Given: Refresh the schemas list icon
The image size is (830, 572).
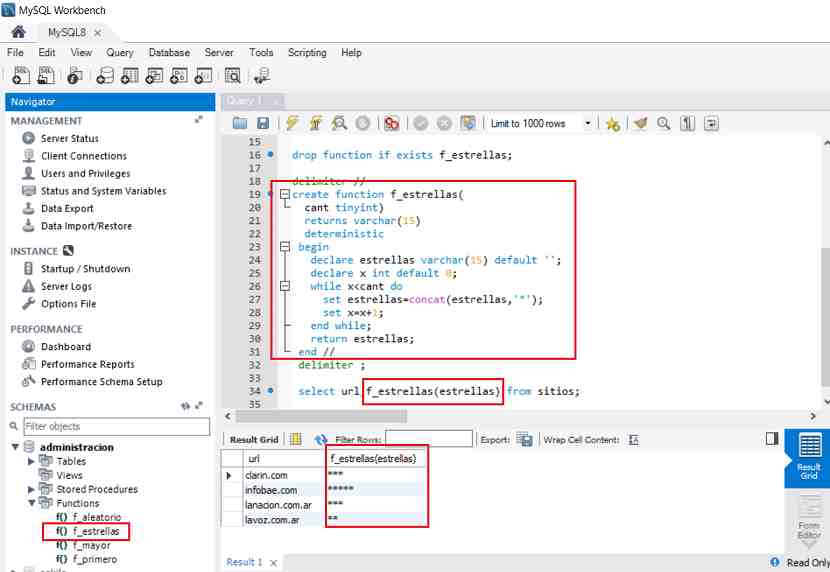Looking at the screenshot, I should point(185,406).
